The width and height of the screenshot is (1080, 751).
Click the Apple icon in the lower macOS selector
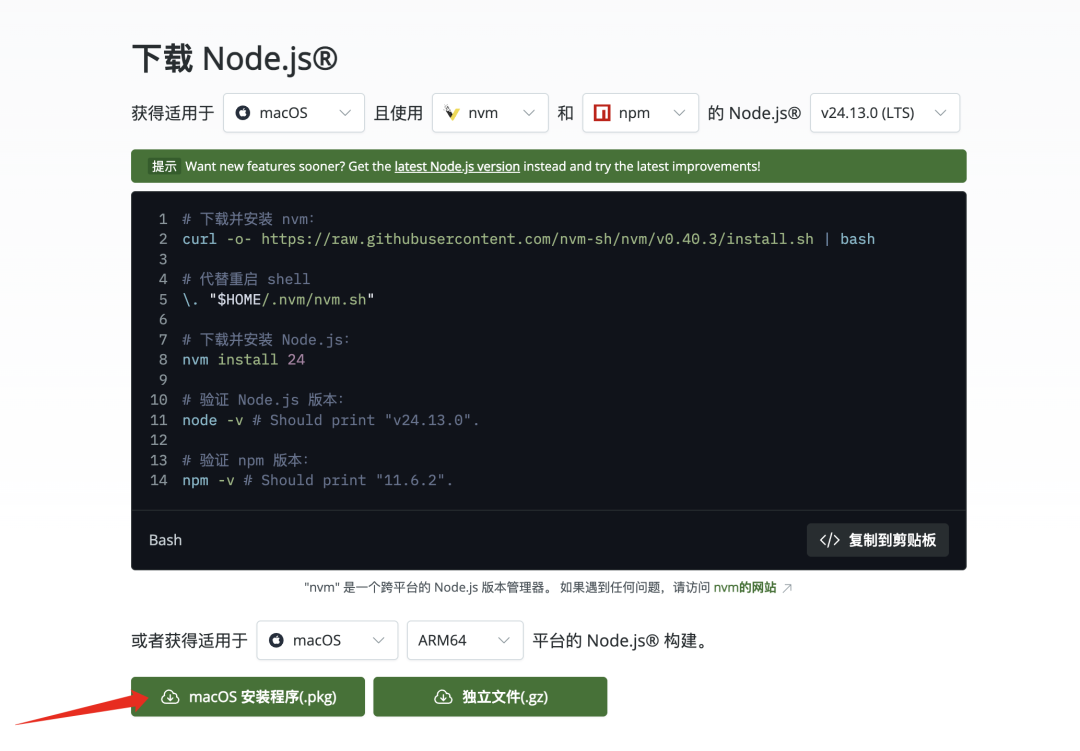coord(277,640)
